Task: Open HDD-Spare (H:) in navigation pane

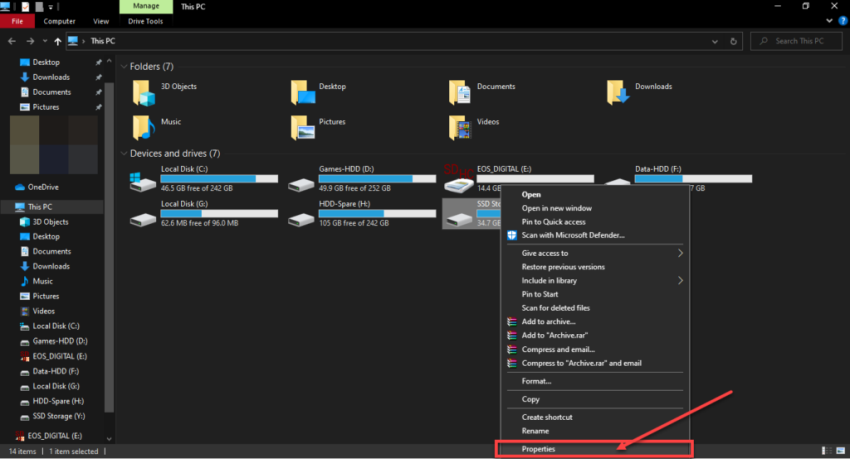Action: coord(52,402)
